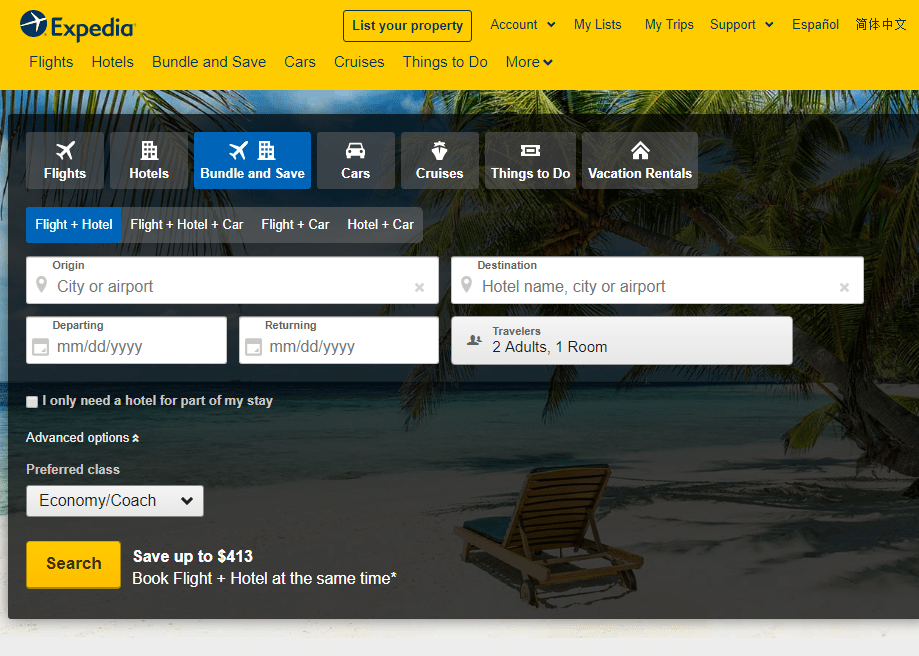
Task: Select the Hotels building tab
Action: click(149, 160)
